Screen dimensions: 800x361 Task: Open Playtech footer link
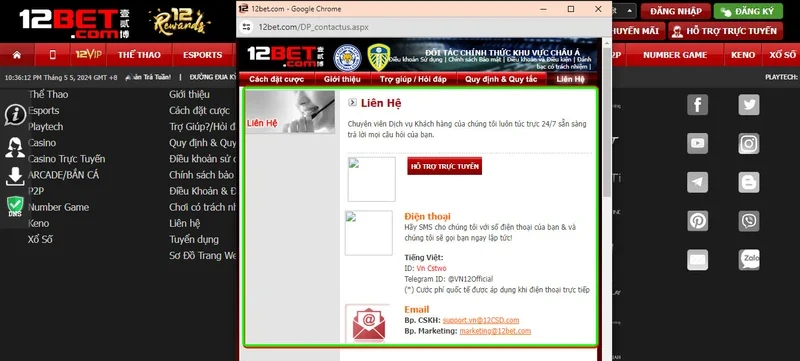tap(45, 126)
